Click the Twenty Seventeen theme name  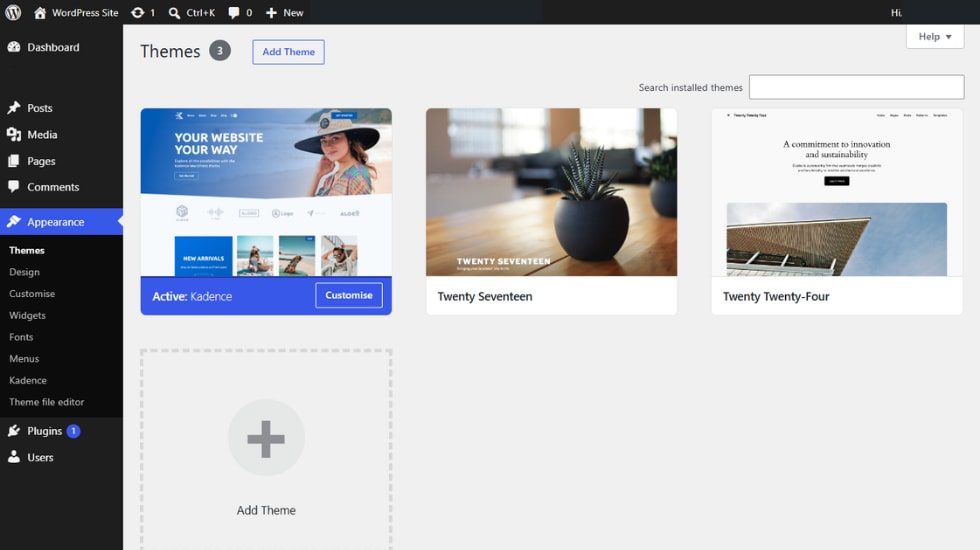click(x=485, y=296)
